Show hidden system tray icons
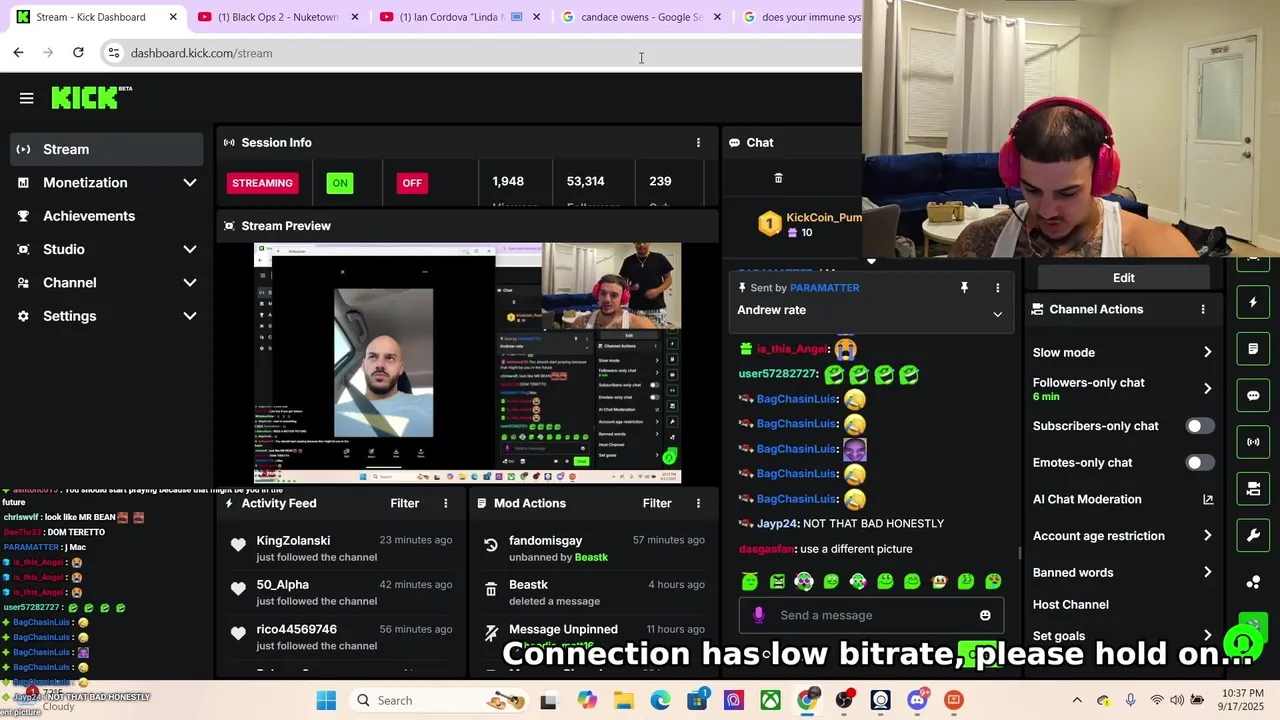 click(1077, 700)
